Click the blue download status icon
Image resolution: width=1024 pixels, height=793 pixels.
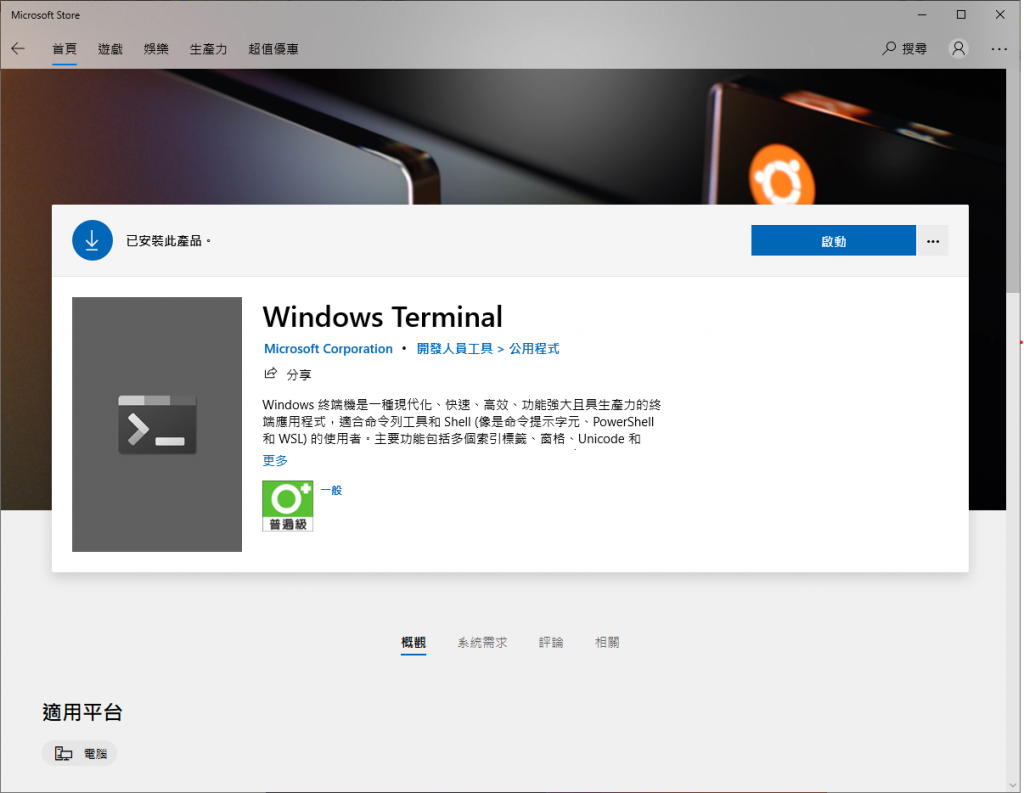click(92, 240)
